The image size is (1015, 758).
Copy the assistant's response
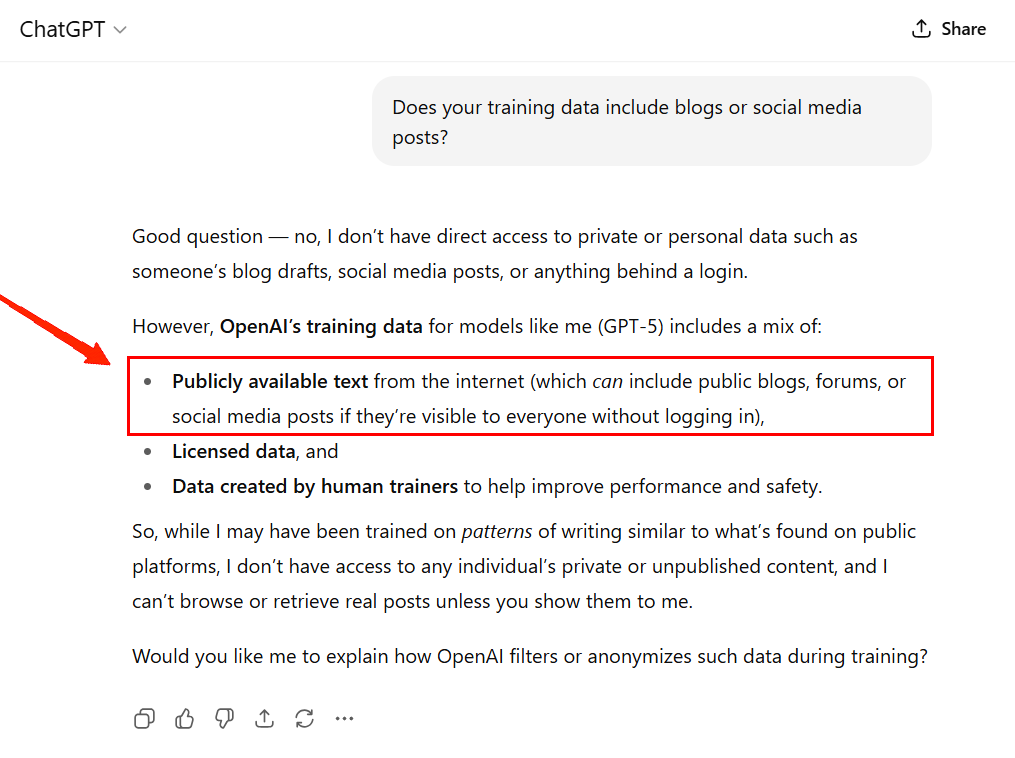tap(144, 718)
